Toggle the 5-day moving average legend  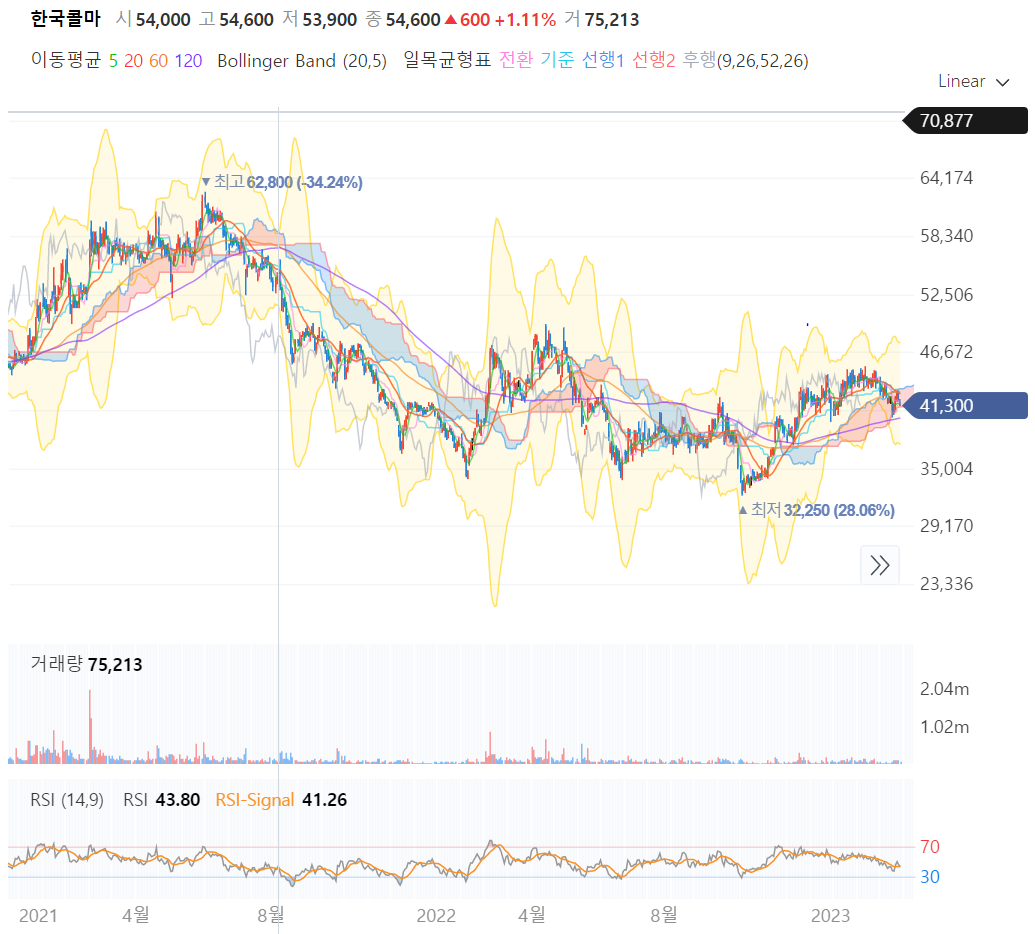[x=114, y=61]
